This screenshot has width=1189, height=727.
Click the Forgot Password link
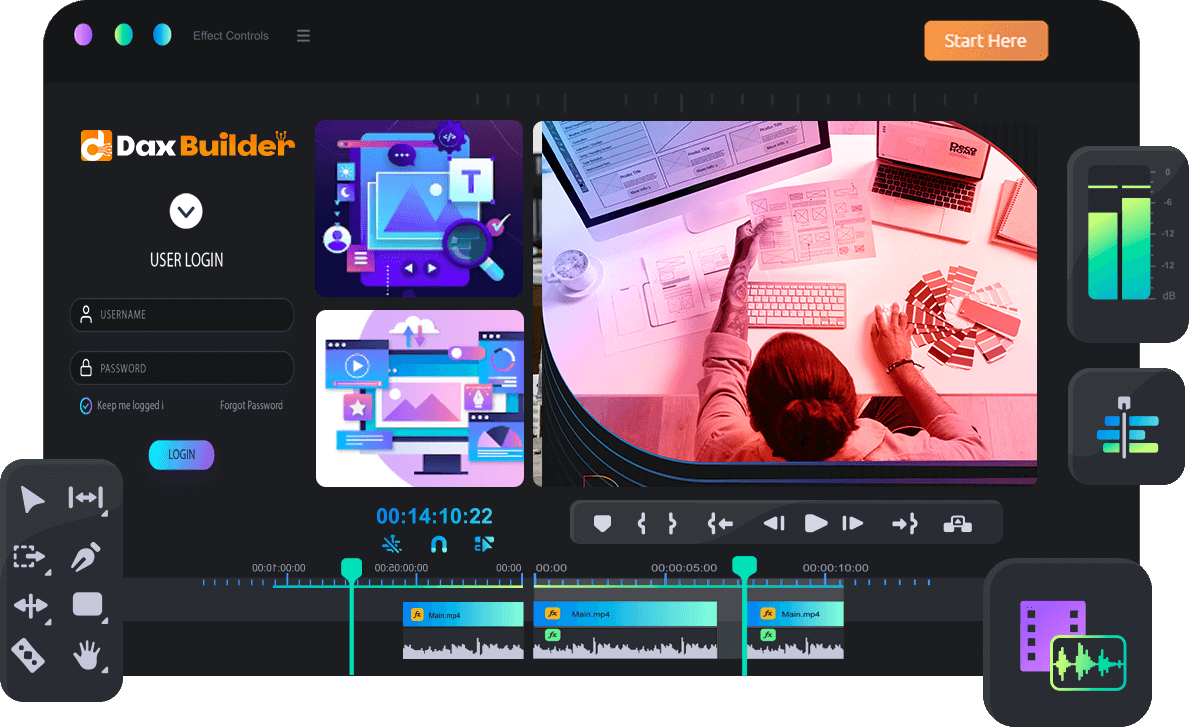tap(251, 405)
